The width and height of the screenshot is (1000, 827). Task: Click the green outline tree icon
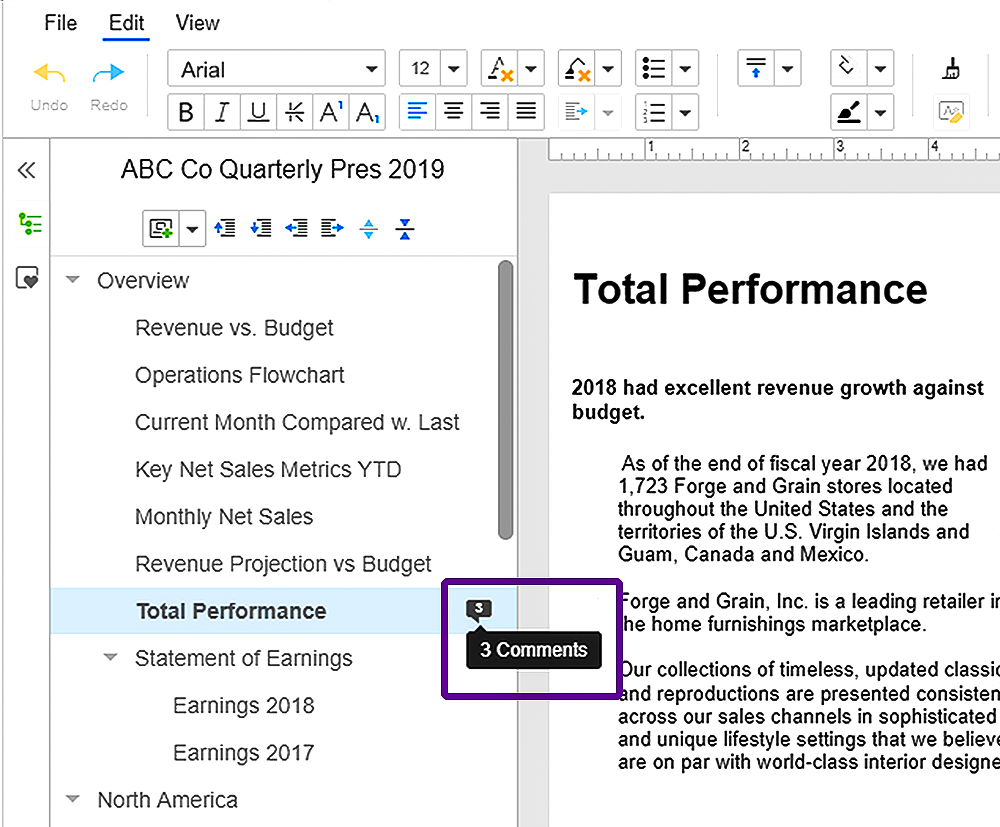click(x=30, y=223)
